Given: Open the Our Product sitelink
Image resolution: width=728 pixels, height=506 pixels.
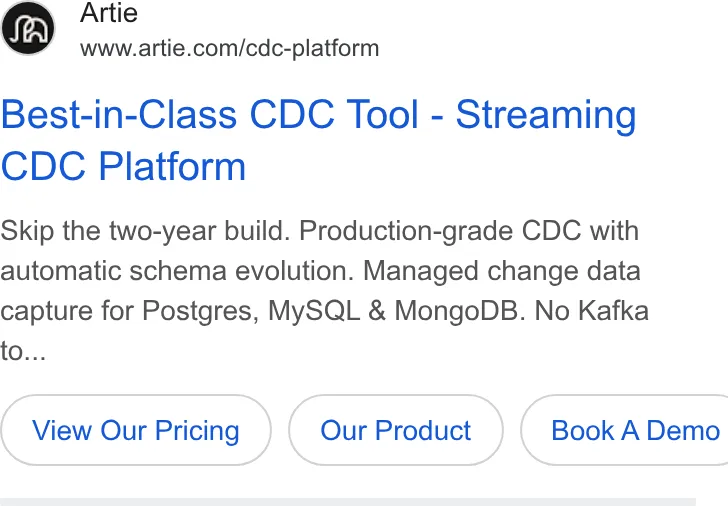Looking at the screenshot, I should (396, 430).
